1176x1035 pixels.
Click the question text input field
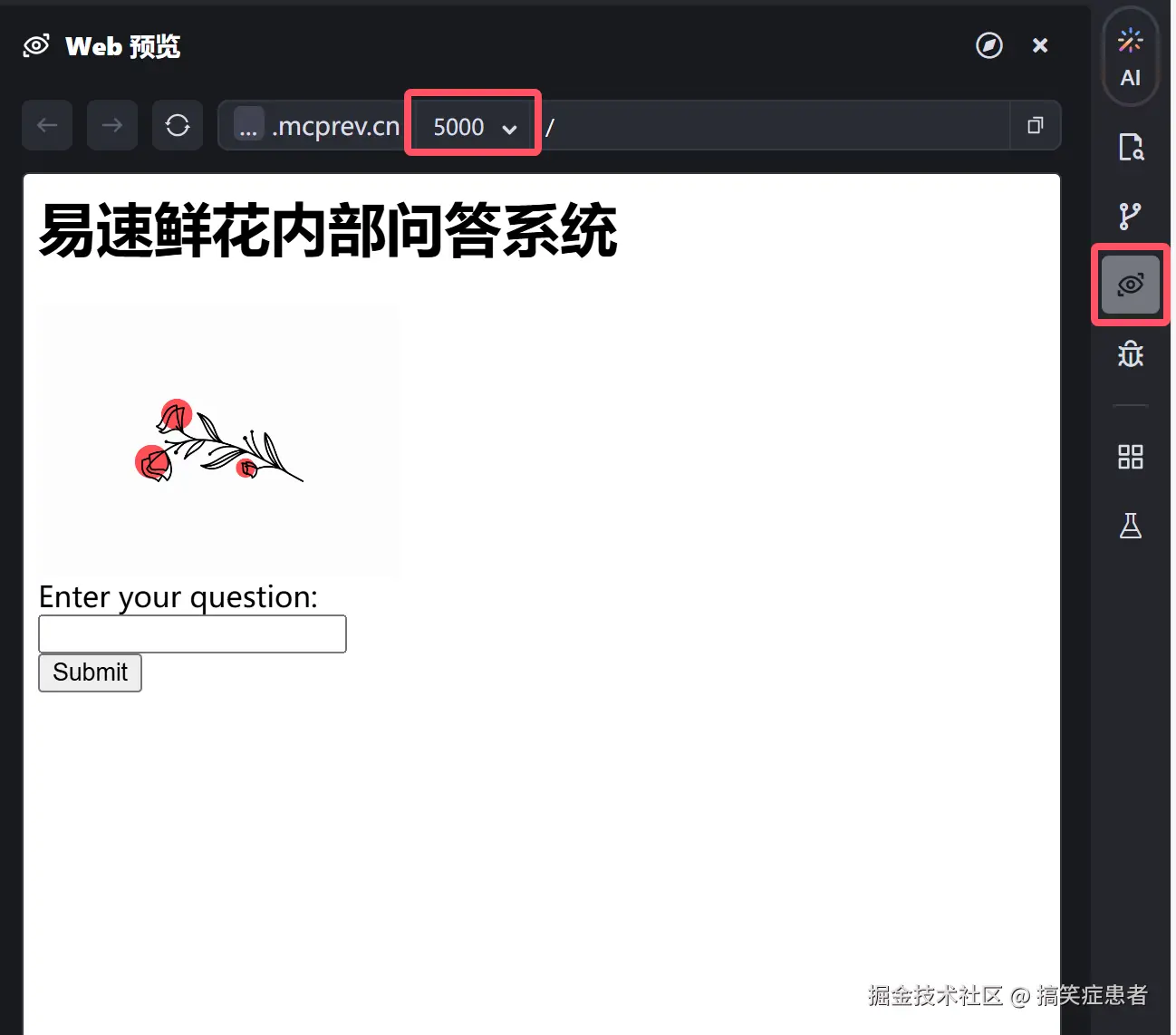coord(192,634)
